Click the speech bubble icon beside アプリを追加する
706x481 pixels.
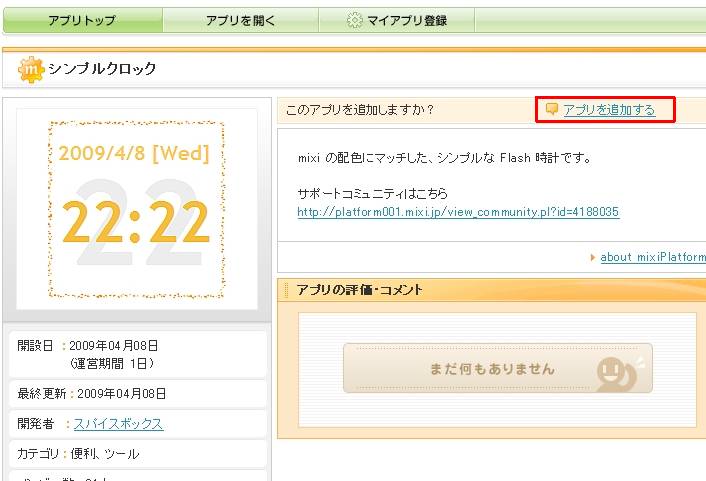(552, 109)
